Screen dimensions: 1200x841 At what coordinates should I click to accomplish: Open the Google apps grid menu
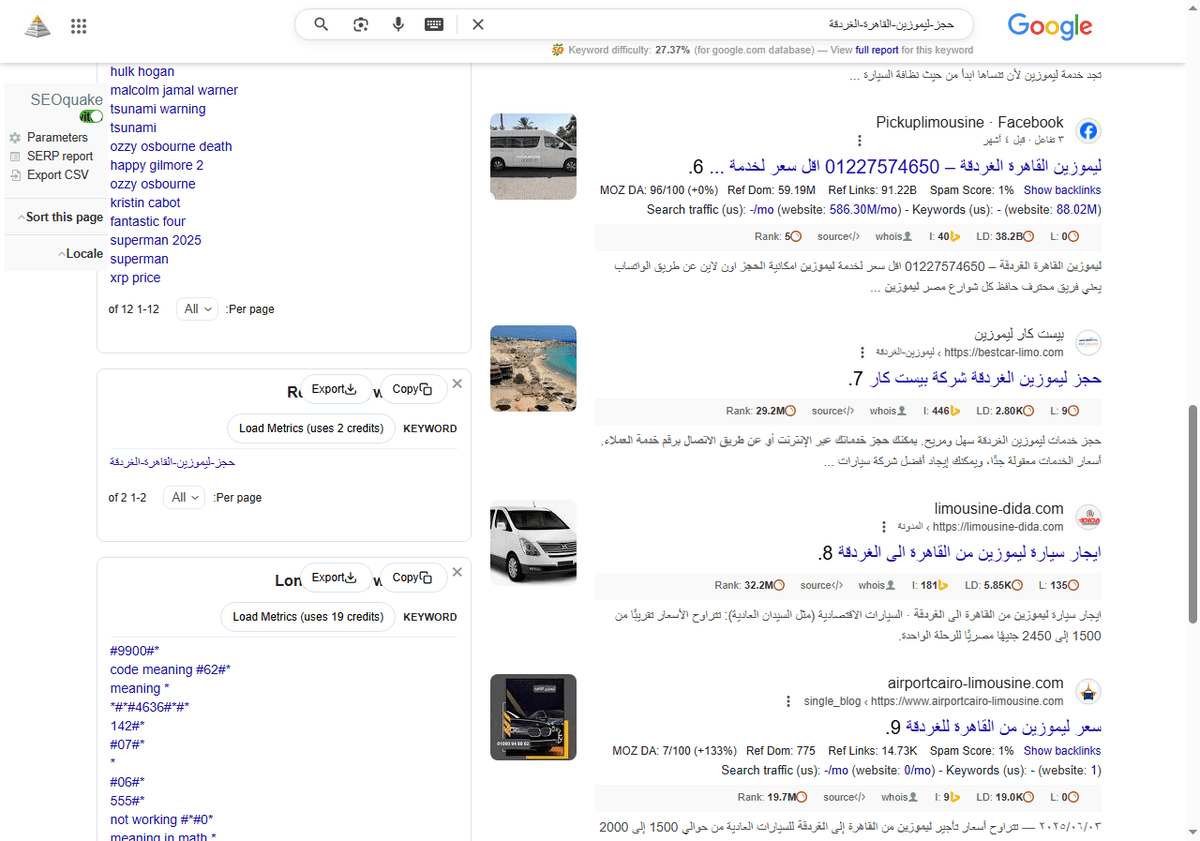pos(78,26)
